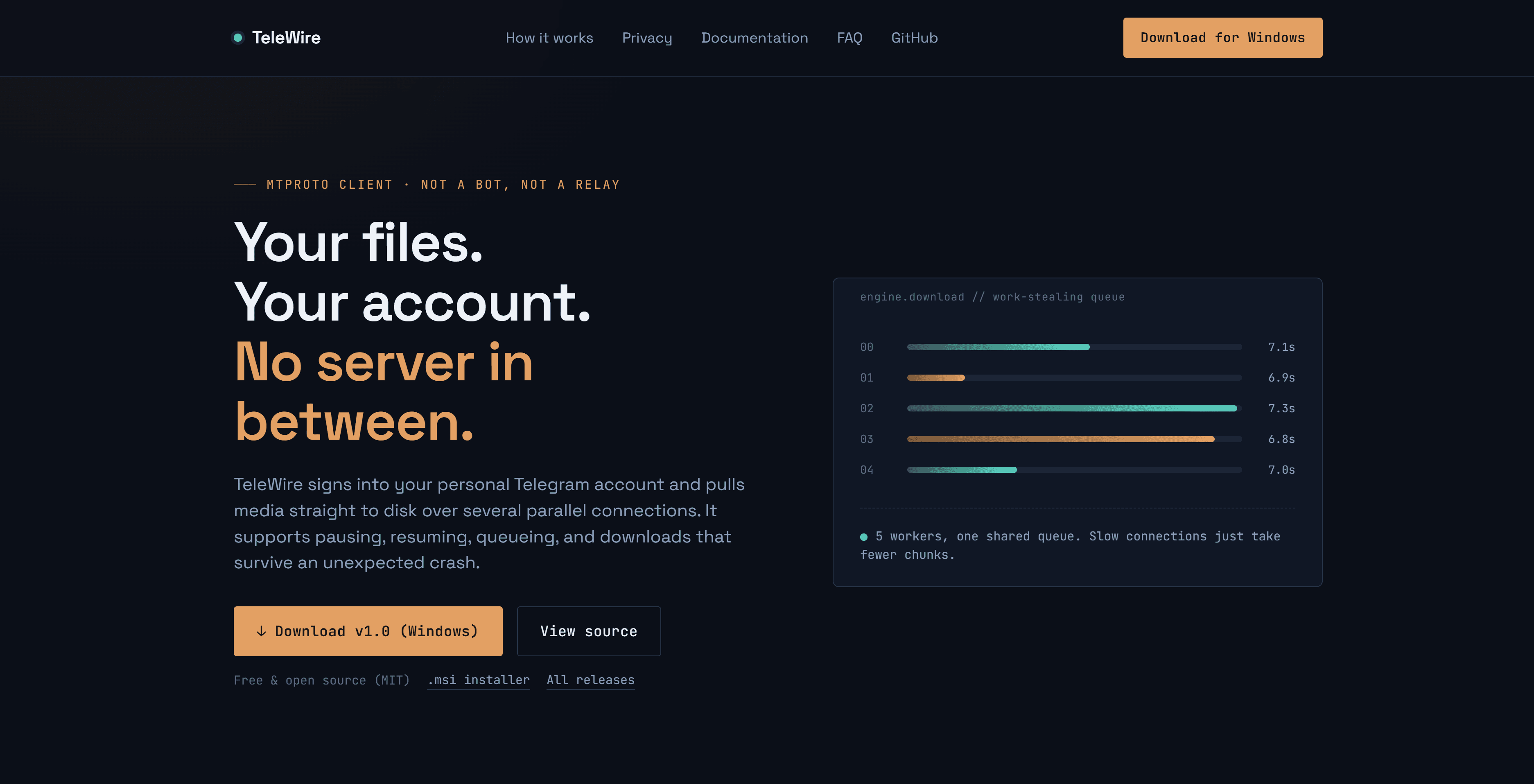Click the TeleWire teal dot logo icon
This screenshot has width=1534, height=784.
click(x=237, y=38)
